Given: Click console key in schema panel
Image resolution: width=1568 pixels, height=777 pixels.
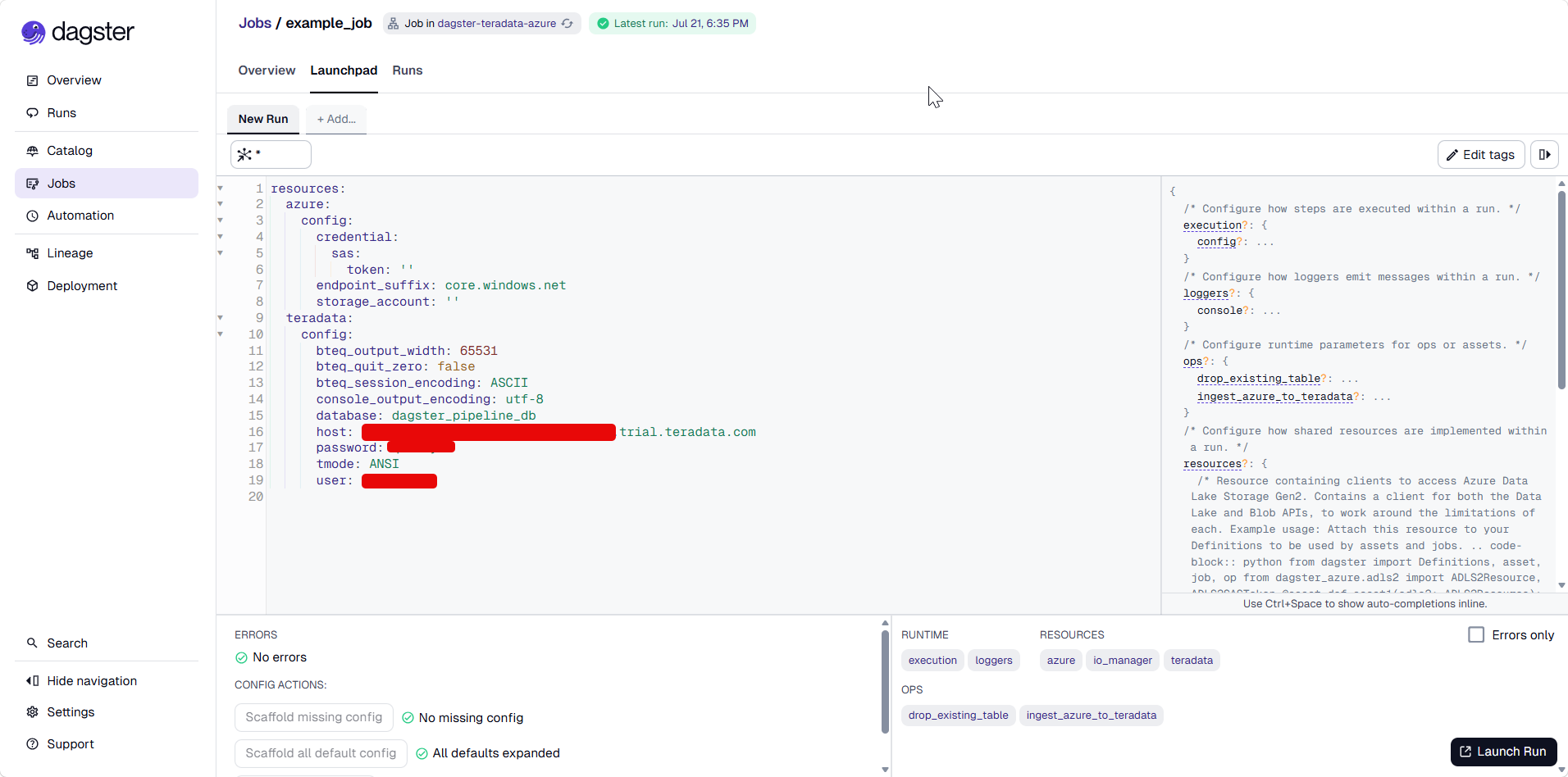Looking at the screenshot, I should [1219, 311].
